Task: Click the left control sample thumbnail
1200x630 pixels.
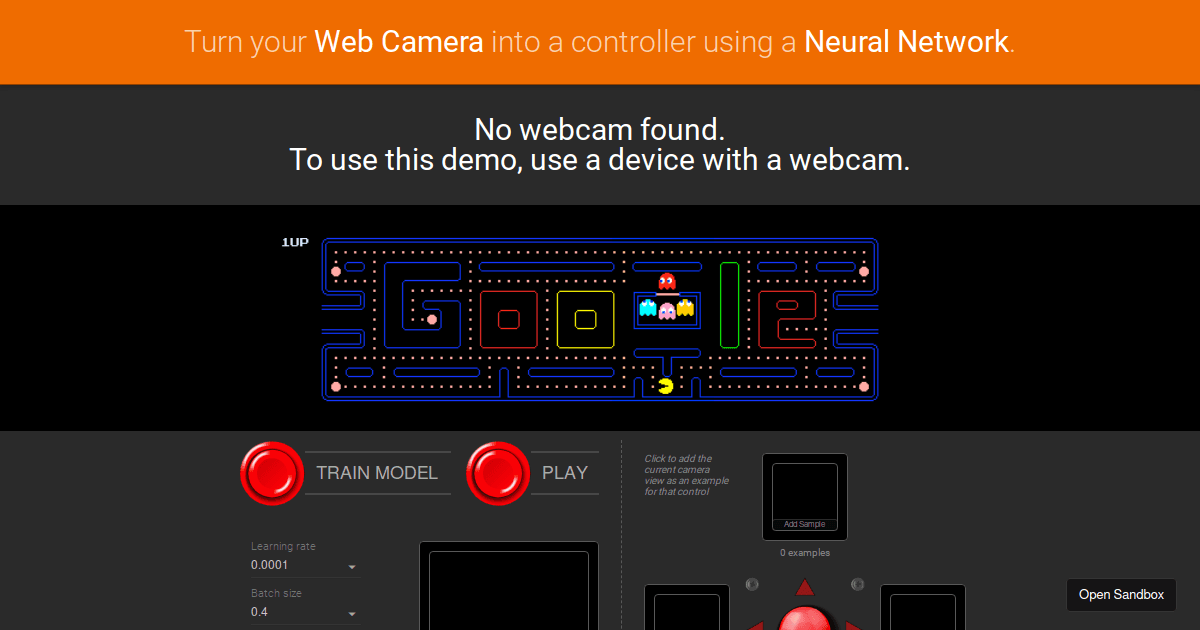Action: 686,607
